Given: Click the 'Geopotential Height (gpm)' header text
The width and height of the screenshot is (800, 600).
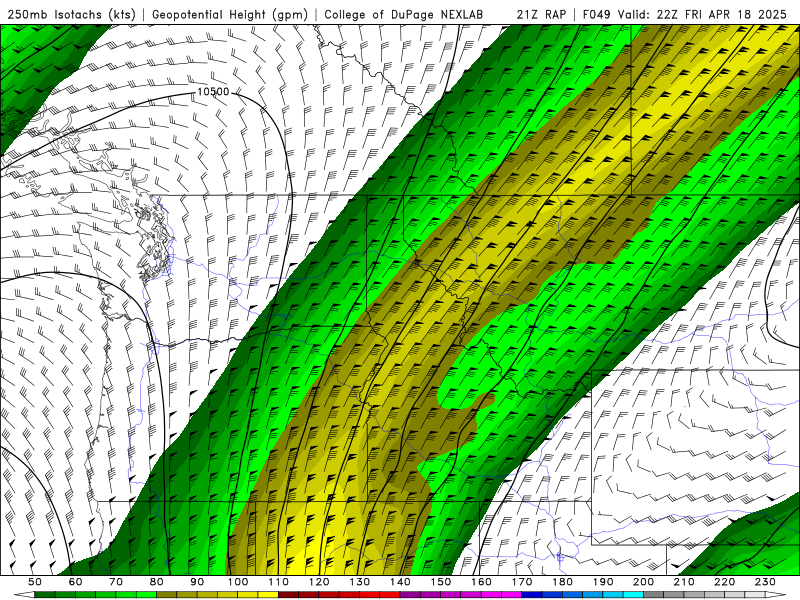Looking at the screenshot, I should click(x=230, y=14).
